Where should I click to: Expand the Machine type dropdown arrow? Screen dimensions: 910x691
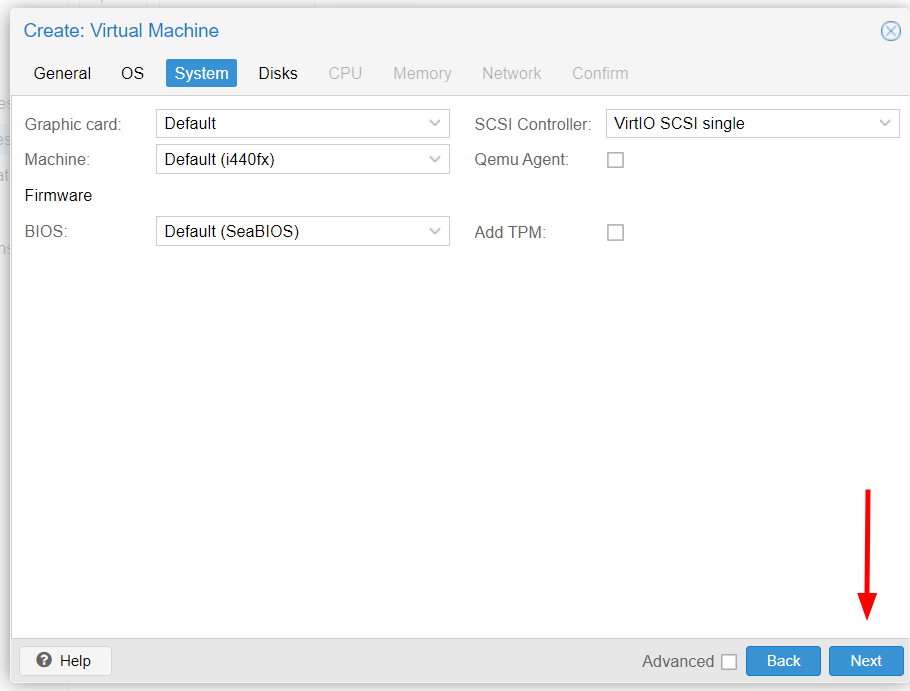point(435,160)
